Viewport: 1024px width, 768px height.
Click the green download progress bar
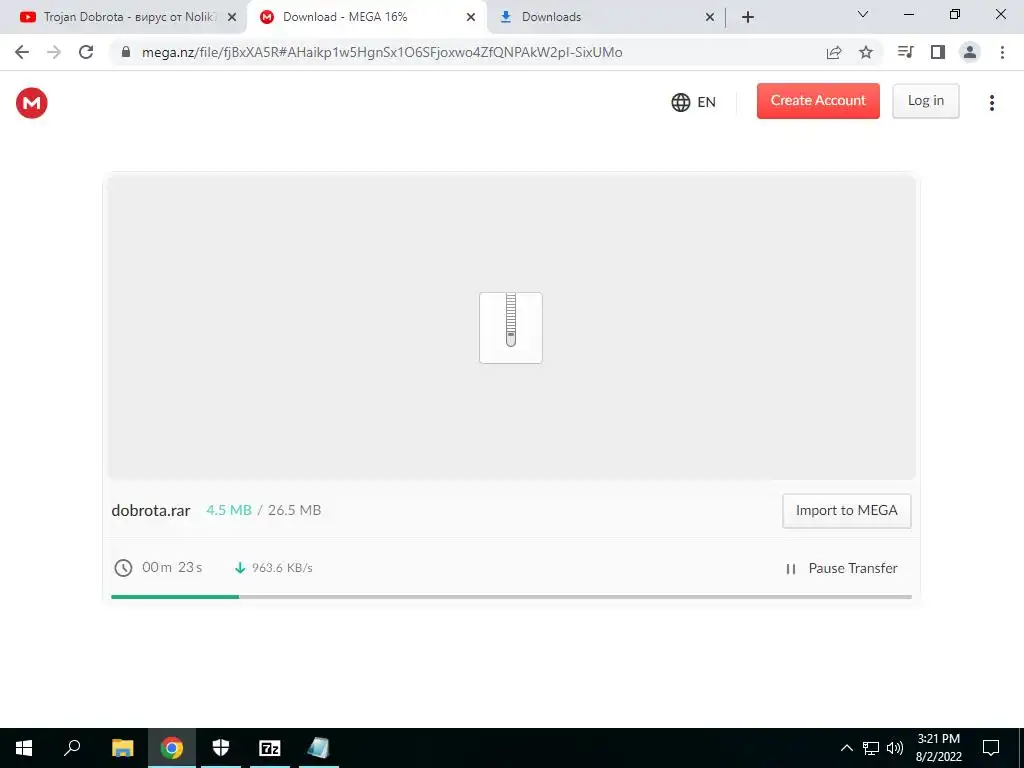coord(175,596)
